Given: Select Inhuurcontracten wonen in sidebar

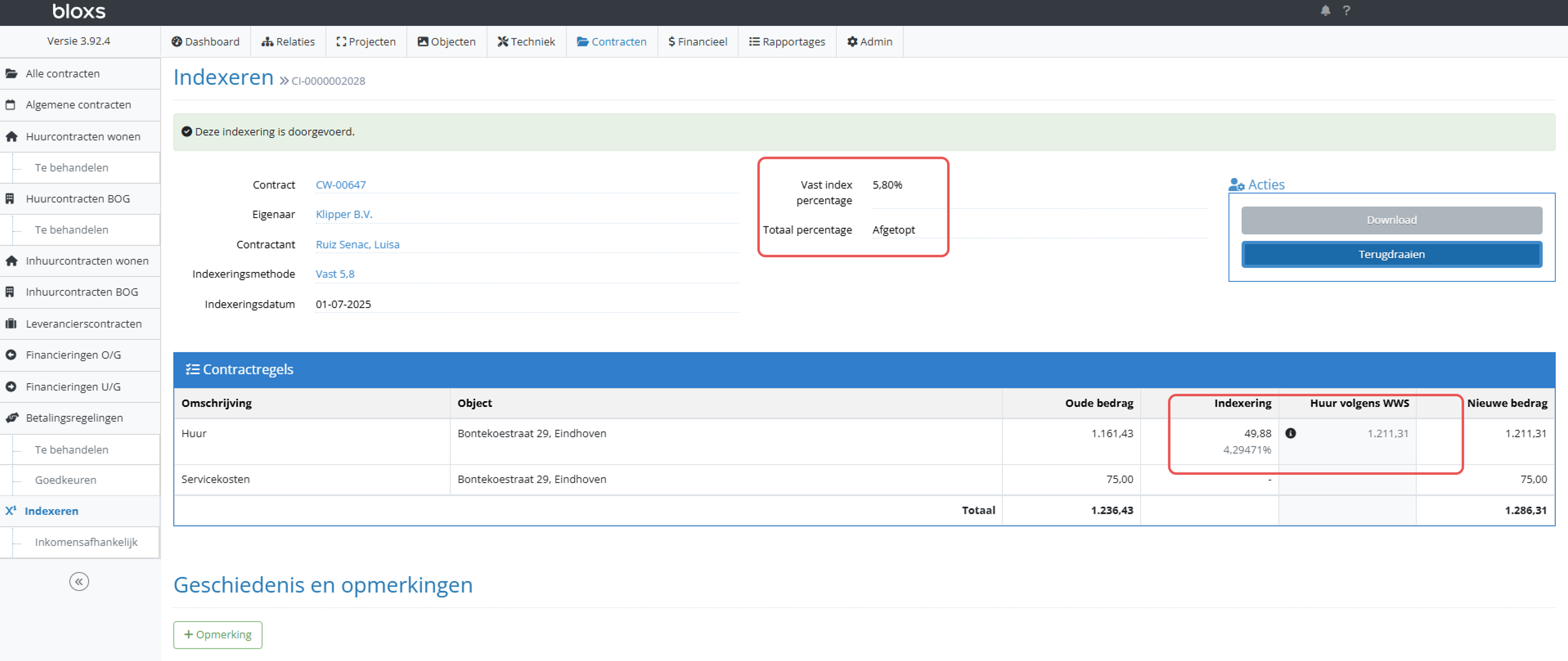Looking at the screenshot, I should 80,261.
